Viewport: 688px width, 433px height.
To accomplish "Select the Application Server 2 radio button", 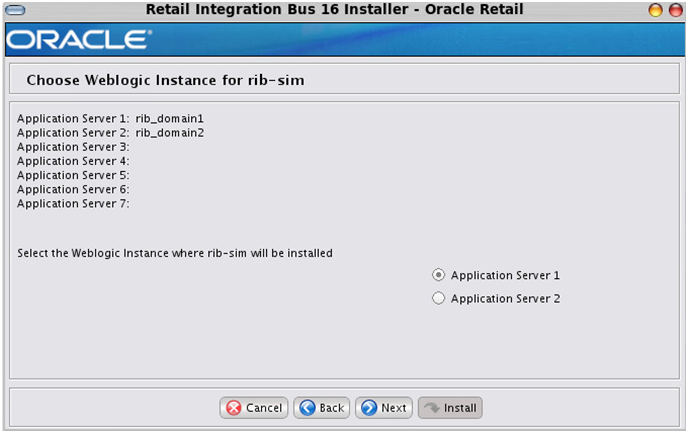I will pos(438,298).
